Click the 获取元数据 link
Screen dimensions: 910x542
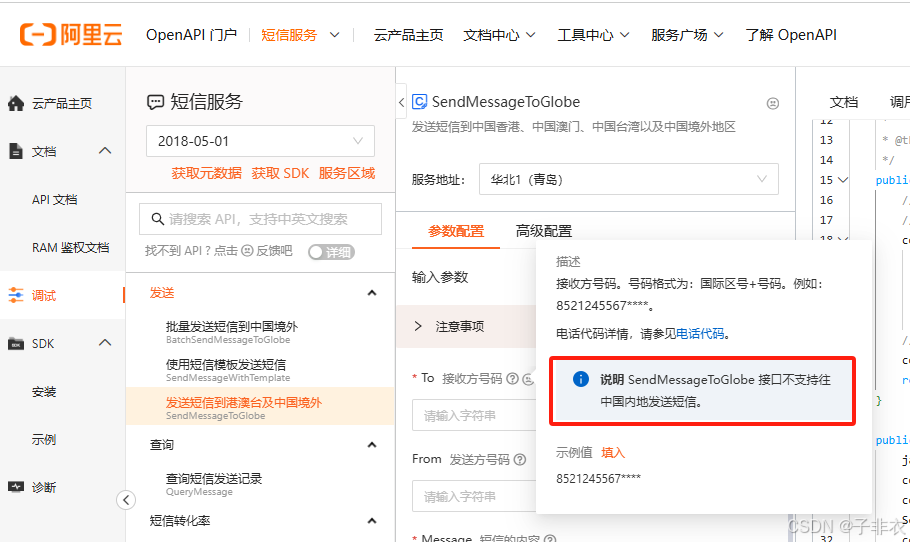point(207,173)
